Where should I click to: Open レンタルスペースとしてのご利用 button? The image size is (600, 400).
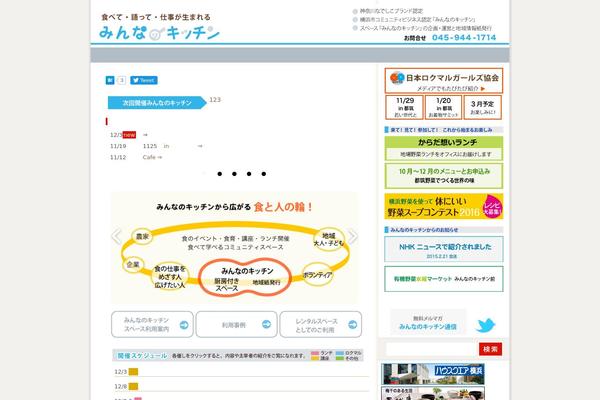tap(321, 325)
